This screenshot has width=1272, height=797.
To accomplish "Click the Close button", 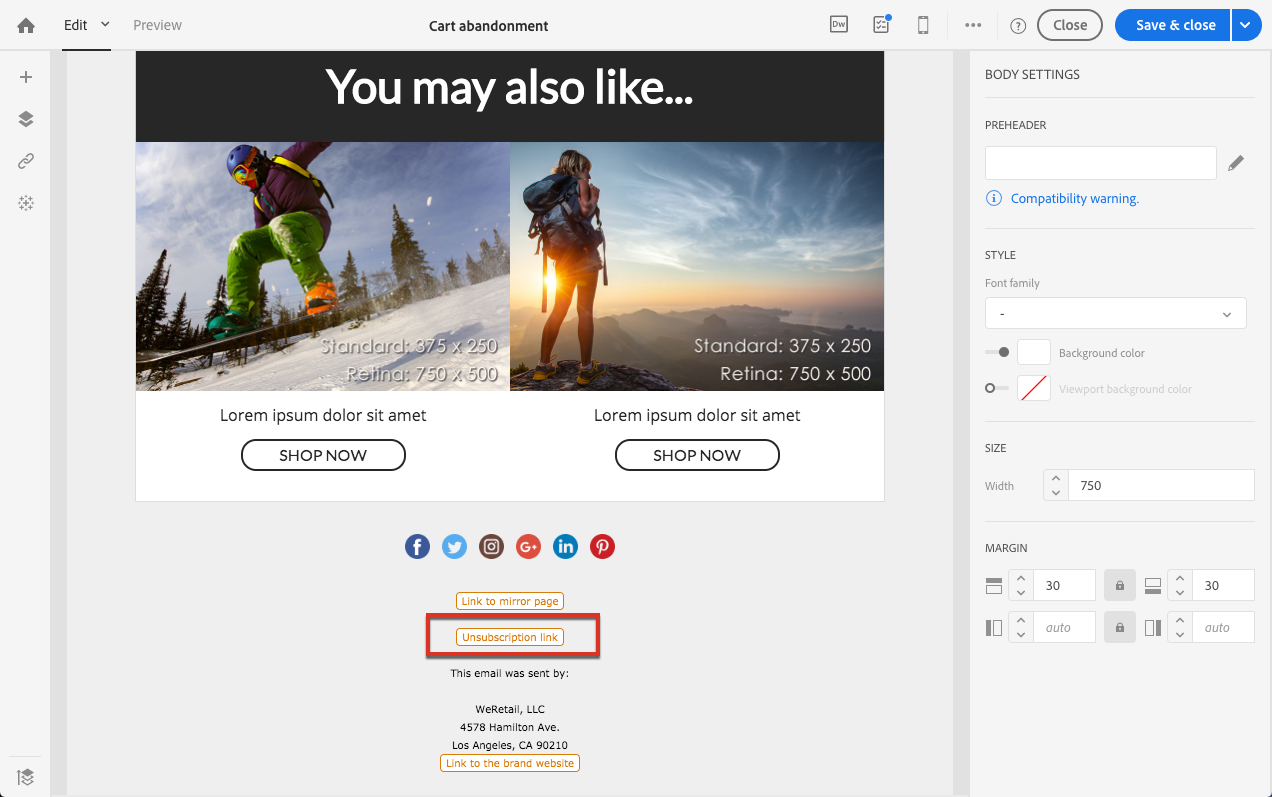I will [x=1070, y=25].
